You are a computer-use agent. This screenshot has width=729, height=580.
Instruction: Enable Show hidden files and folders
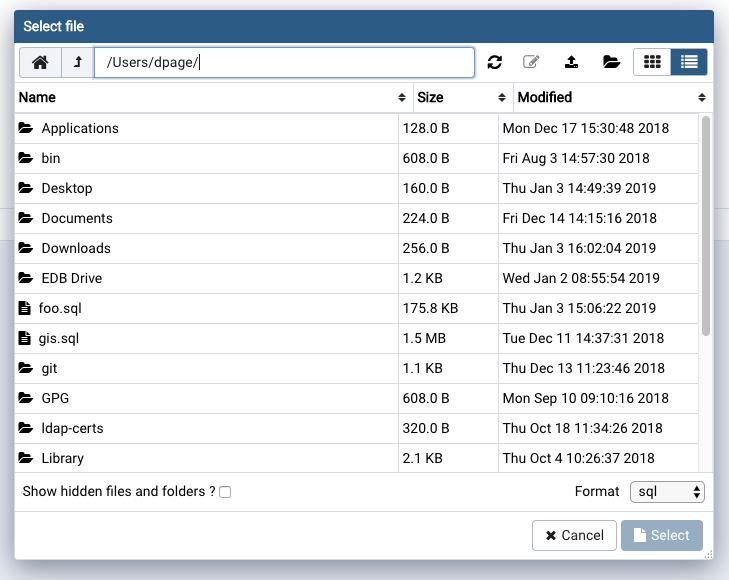pos(225,492)
